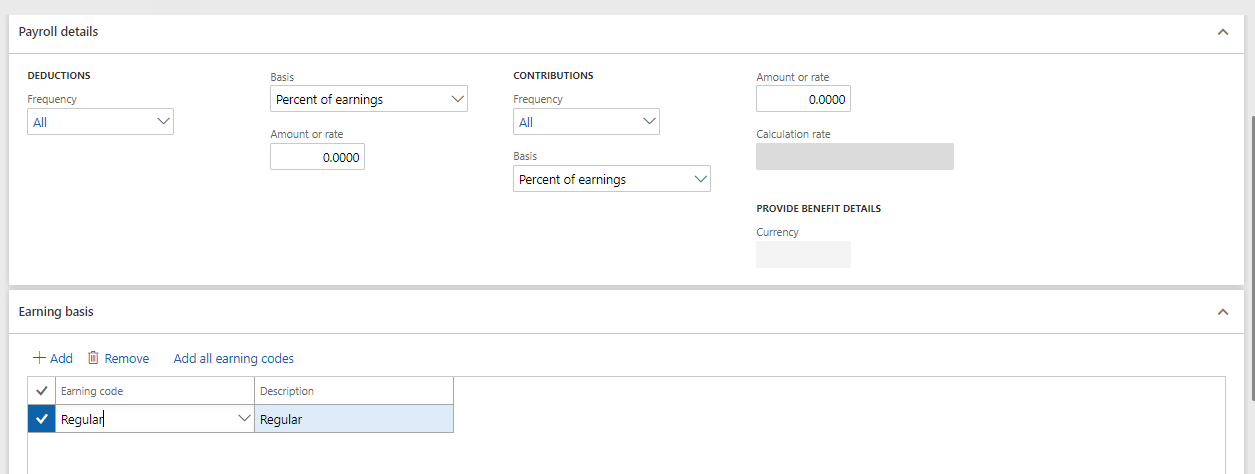
Task: Click the Currency field
Action: 803,254
